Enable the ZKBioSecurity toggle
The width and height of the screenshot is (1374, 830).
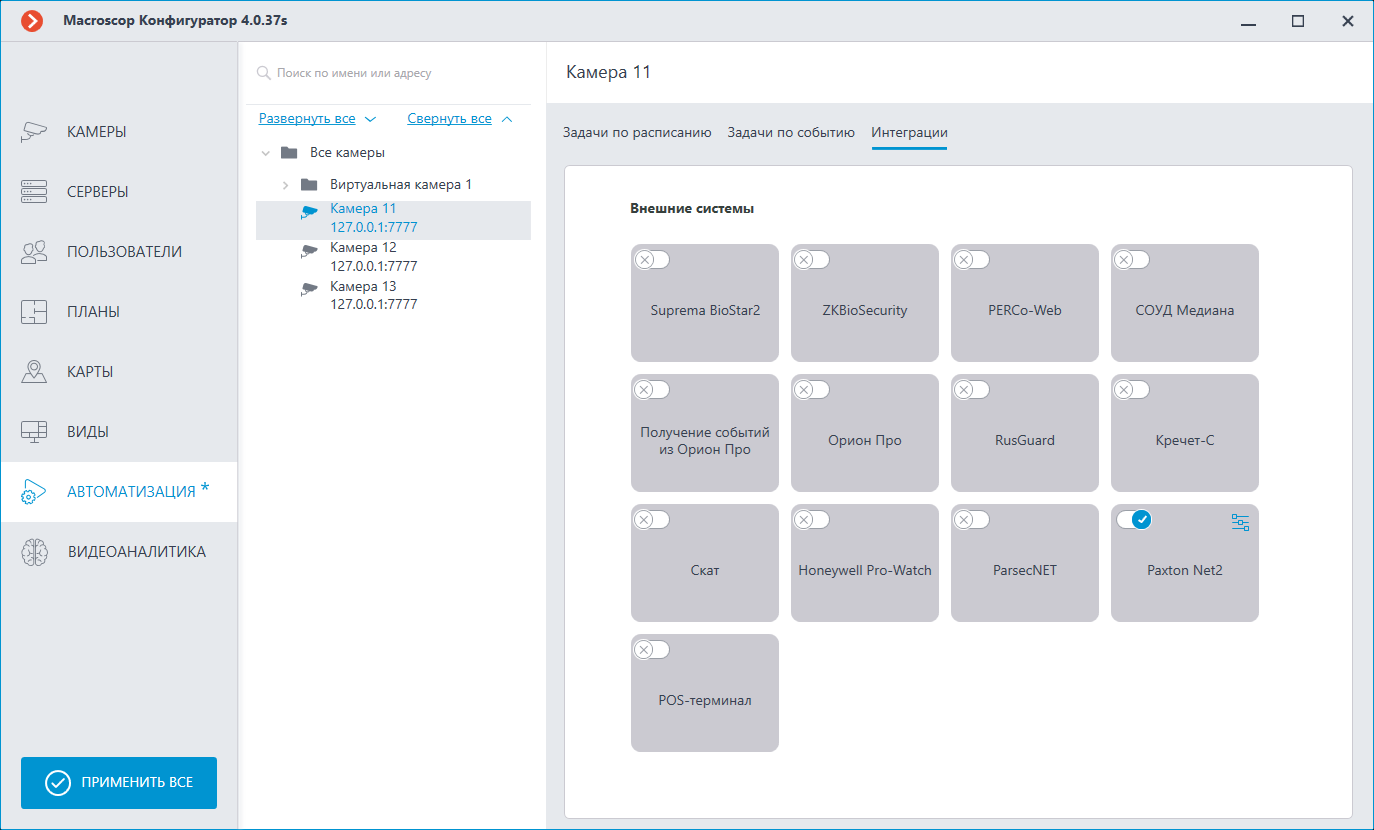click(812, 260)
